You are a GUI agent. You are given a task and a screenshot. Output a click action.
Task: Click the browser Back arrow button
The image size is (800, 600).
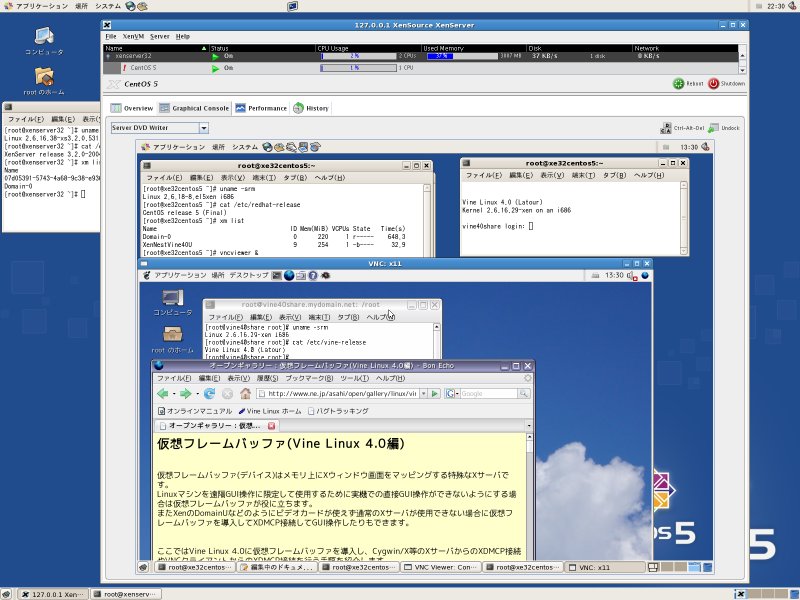pyautogui.click(x=163, y=393)
